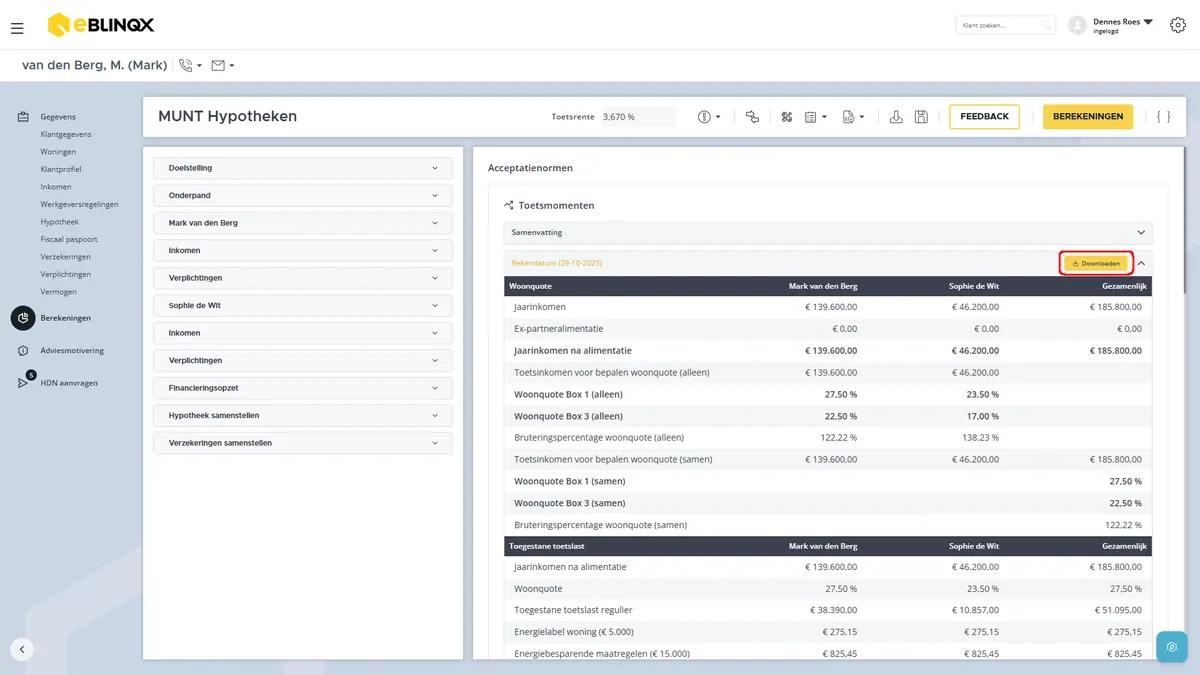Expand the Financieringsopzet section
1200x675 pixels.
pyautogui.click(x=303, y=388)
